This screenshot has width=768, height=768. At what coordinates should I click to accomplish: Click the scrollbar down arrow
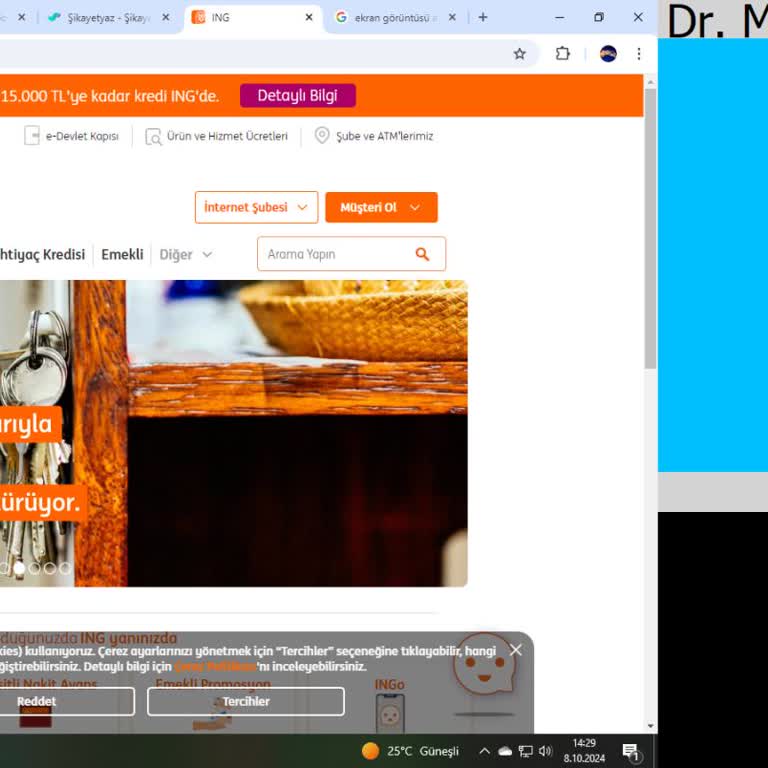[650, 726]
